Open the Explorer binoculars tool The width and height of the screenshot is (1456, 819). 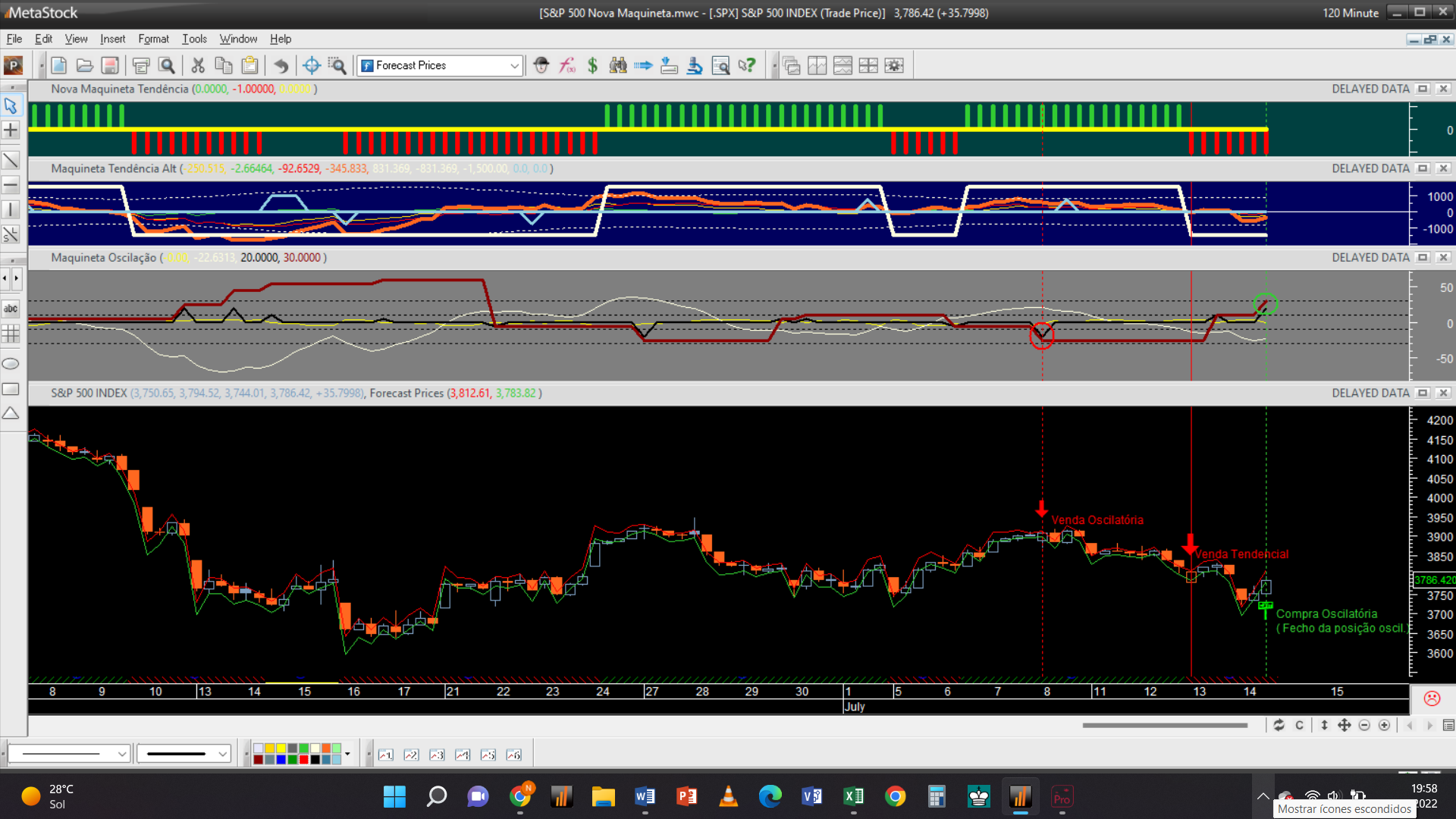tap(618, 66)
